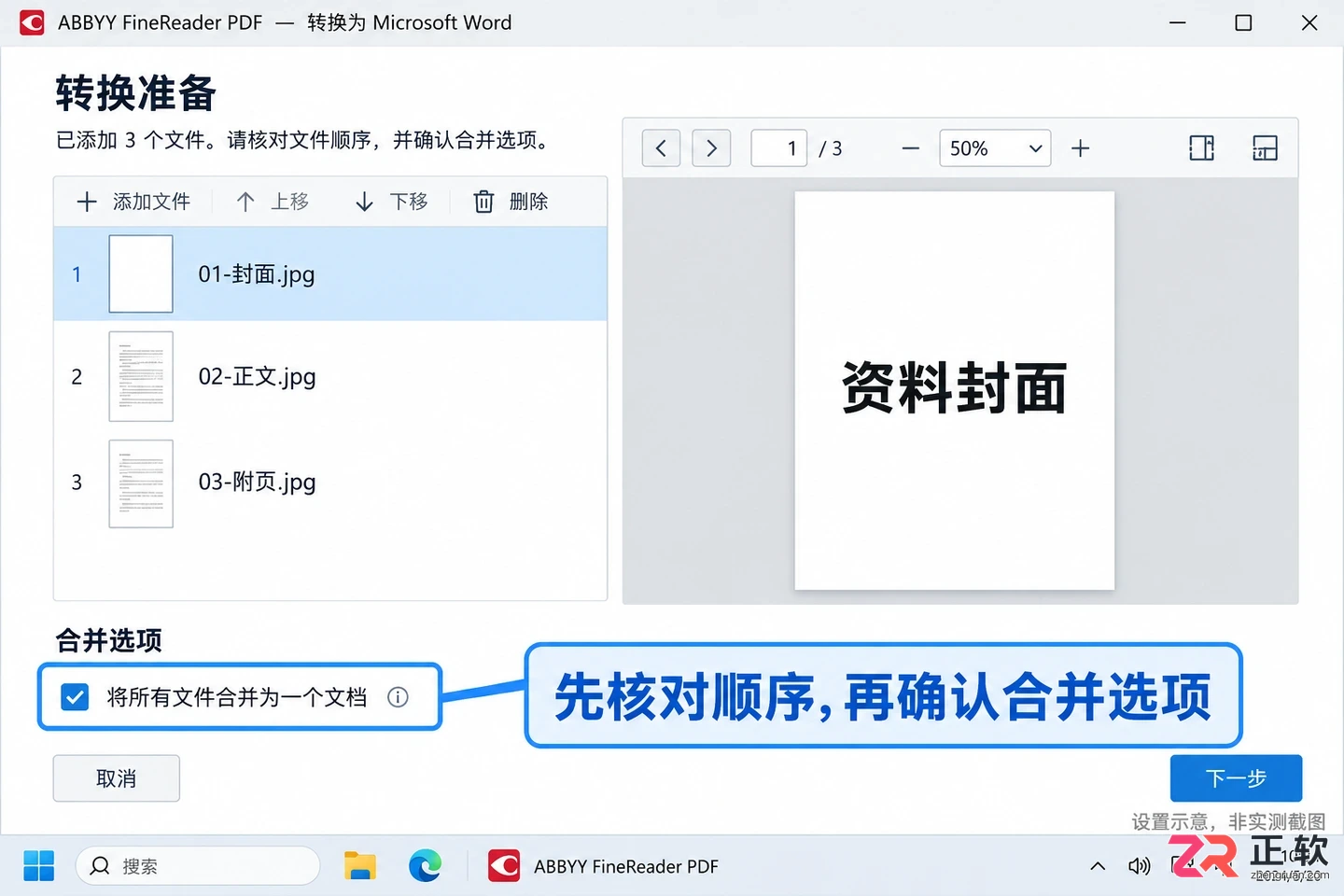Toggle the bottom panel layout icon
The image size is (1344, 896).
pyautogui.click(x=1265, y=148)
